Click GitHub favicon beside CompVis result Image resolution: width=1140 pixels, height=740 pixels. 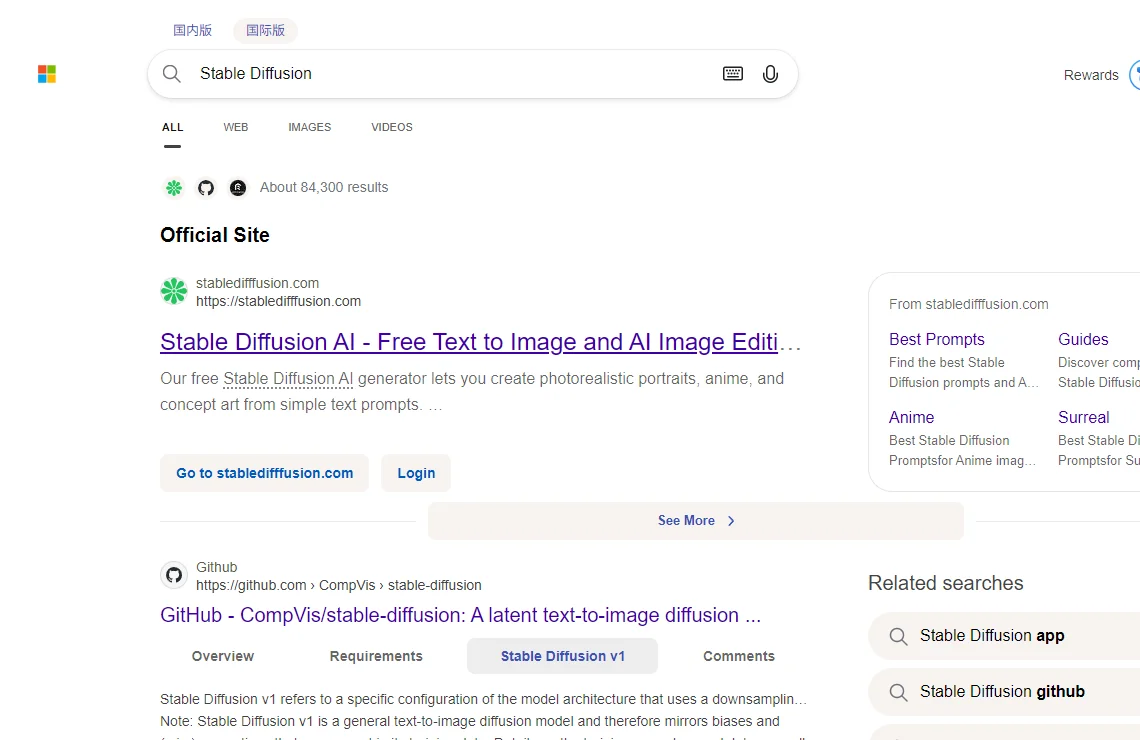point(174,576)
